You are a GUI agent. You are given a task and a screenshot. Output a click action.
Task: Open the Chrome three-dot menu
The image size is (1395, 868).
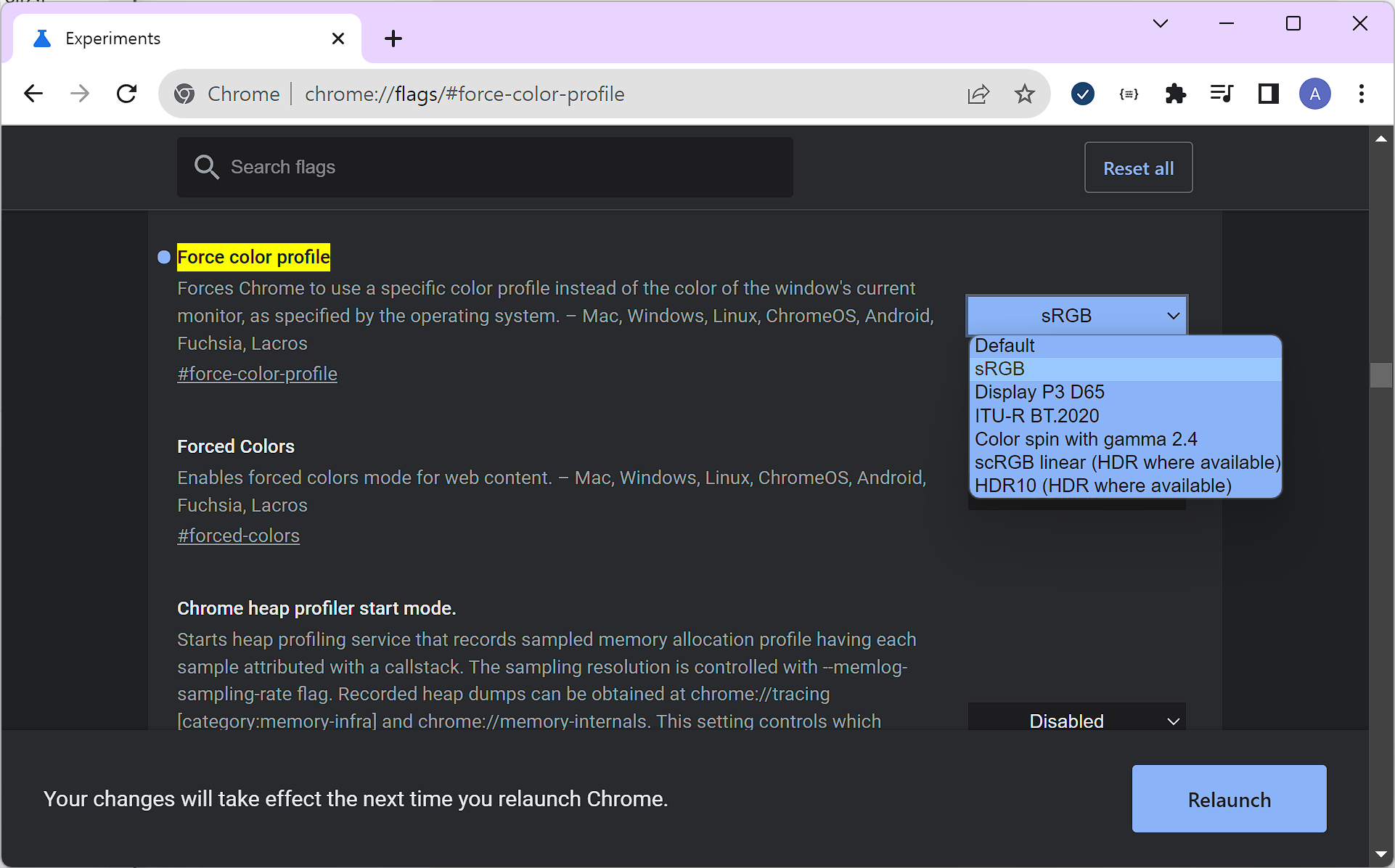pos(1361,94)
